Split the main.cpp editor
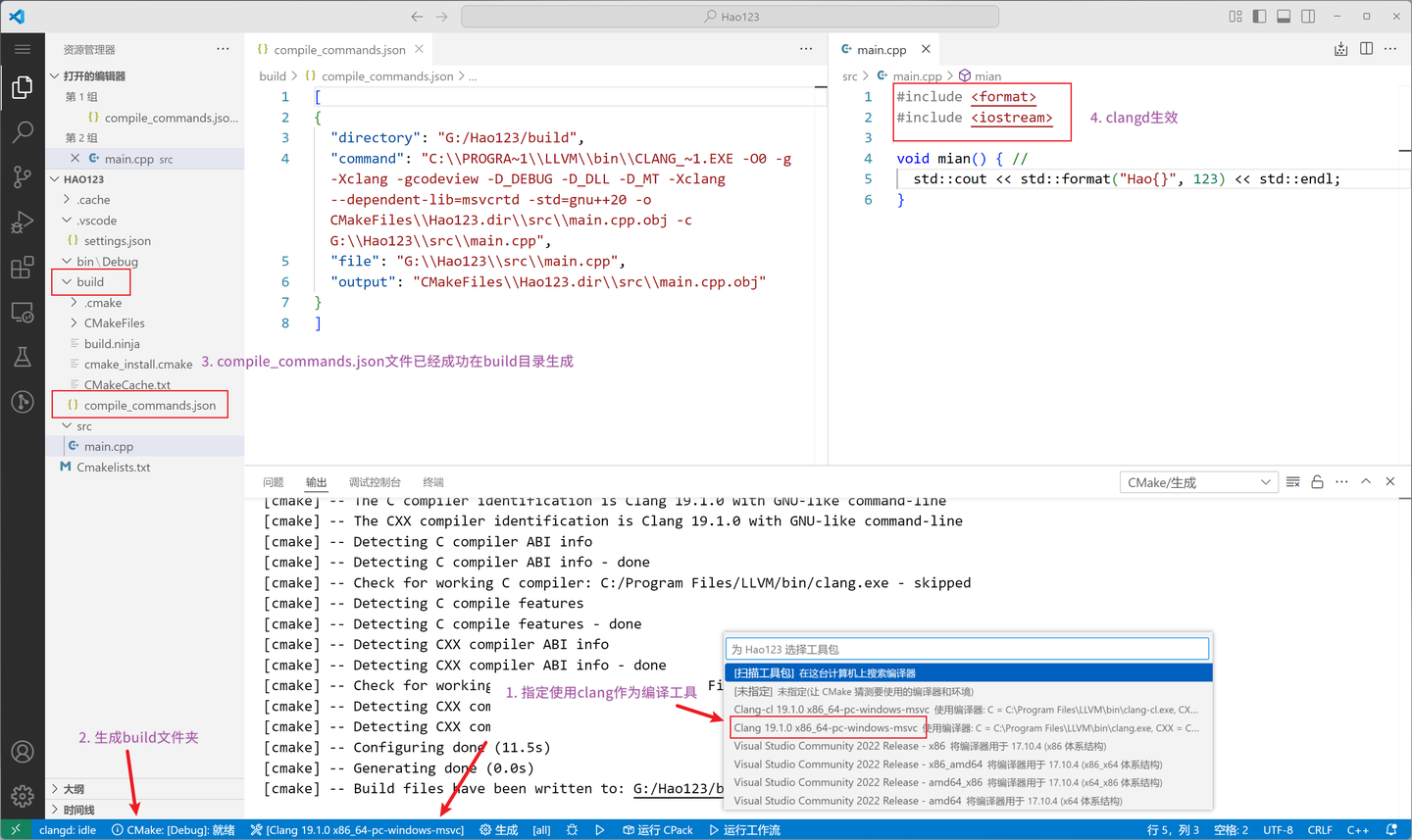The width and height of the screenshot is (1412, 840). (1366, 48)
